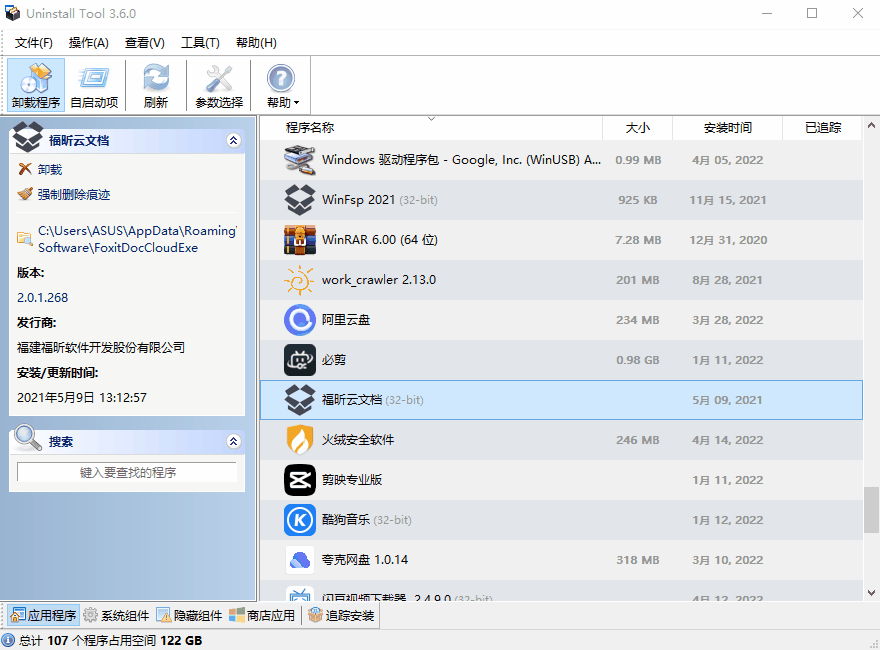The width and height of the screenshot is (880, 650).
Task: Switch to the 追踪安装 tab
Action: tap(341, 615)
